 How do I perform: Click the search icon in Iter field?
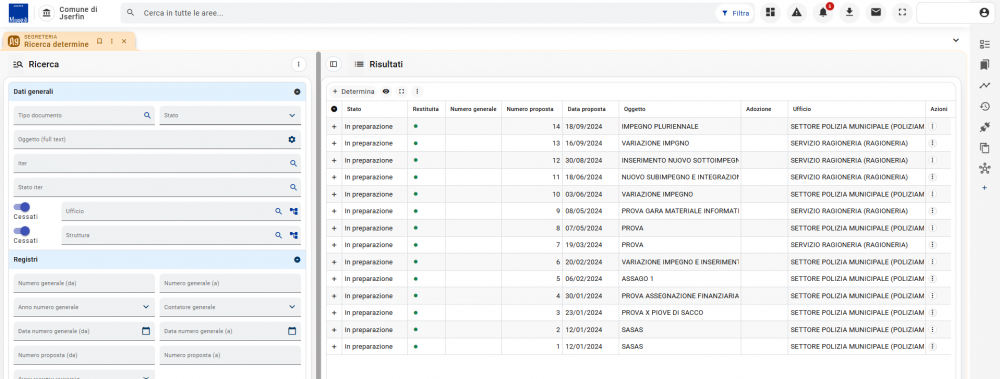[x=293, y=163]
